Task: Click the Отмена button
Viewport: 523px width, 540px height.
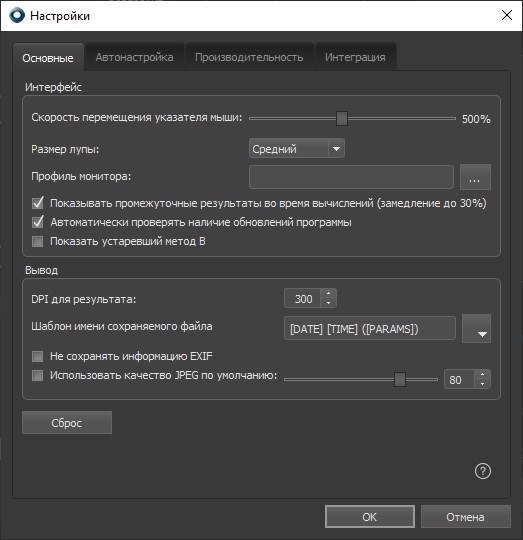Action: pyautogui.click(x=466, y=517)
